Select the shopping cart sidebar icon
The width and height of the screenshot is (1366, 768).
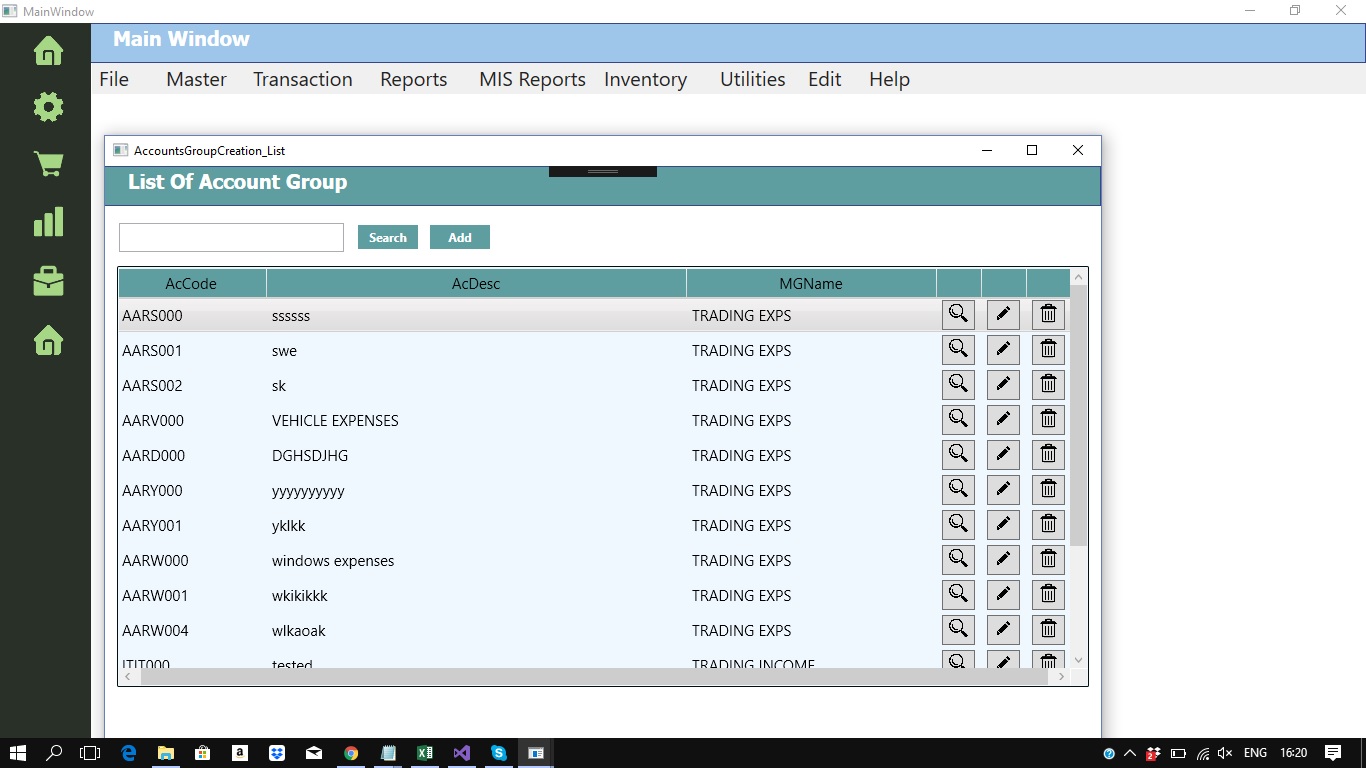(x=47, y=163)
